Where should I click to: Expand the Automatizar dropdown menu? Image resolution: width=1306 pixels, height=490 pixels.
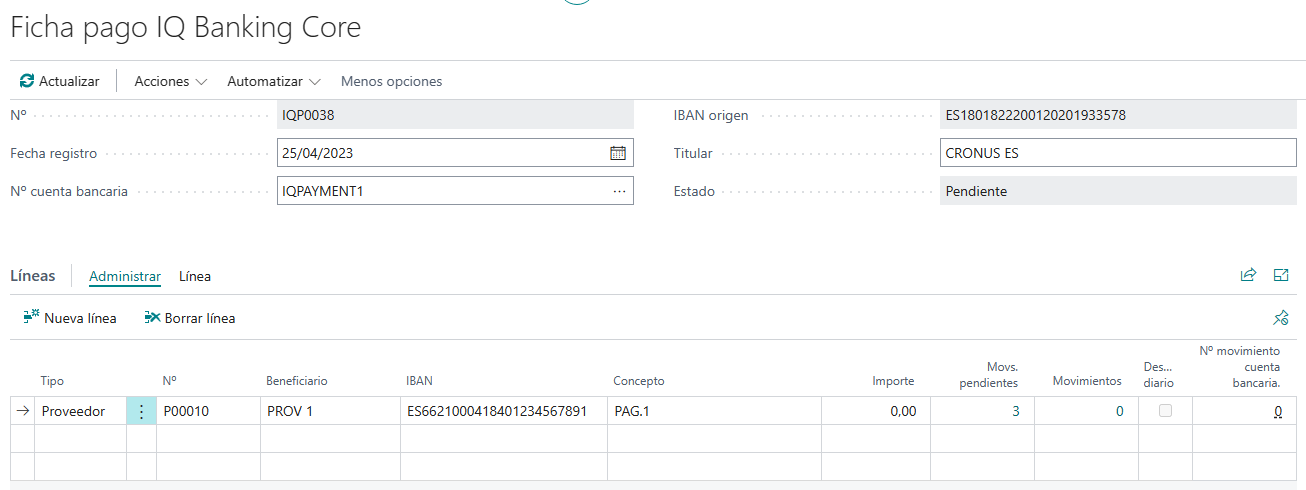[273, 81]
